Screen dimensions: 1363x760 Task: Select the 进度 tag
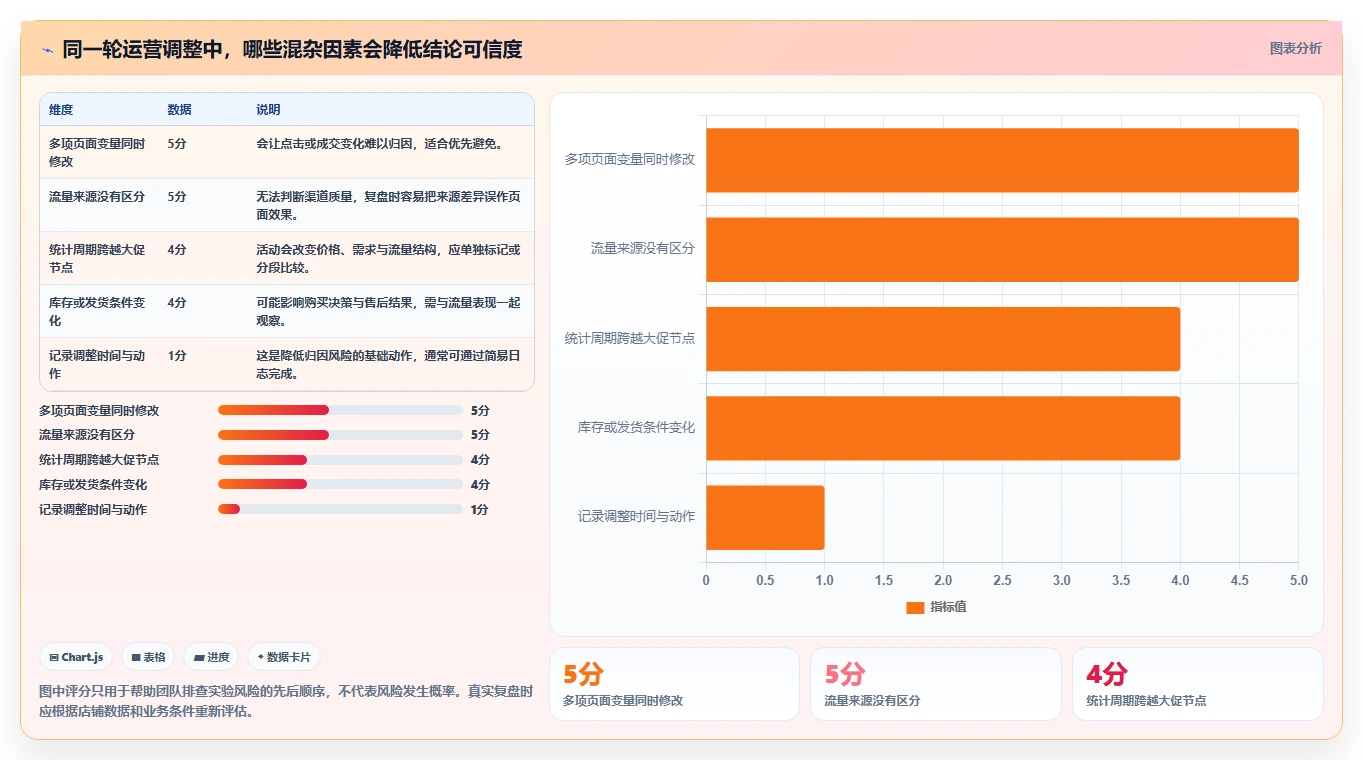tap(211, 657)
